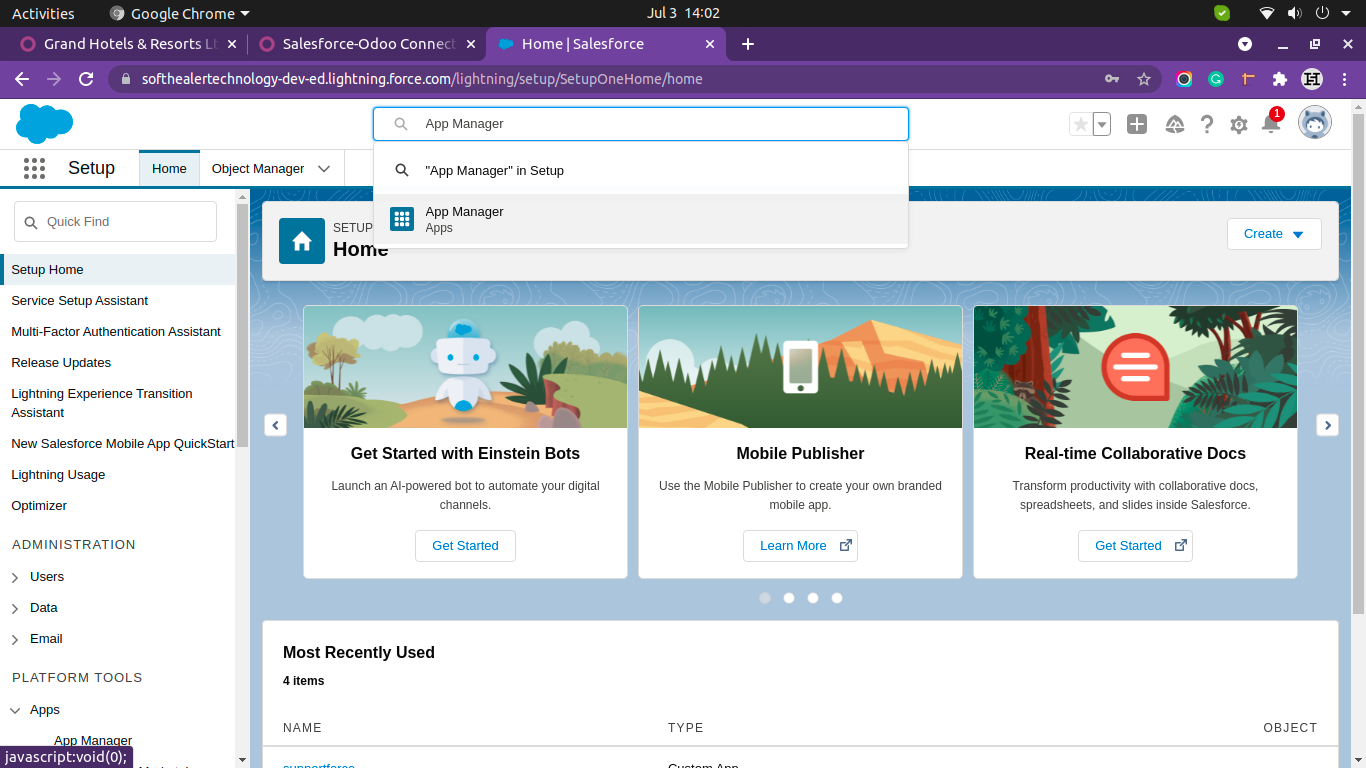Open Release Updates in sidebar
Viewport: 1366px width, 768px height.
pos(61,363)
